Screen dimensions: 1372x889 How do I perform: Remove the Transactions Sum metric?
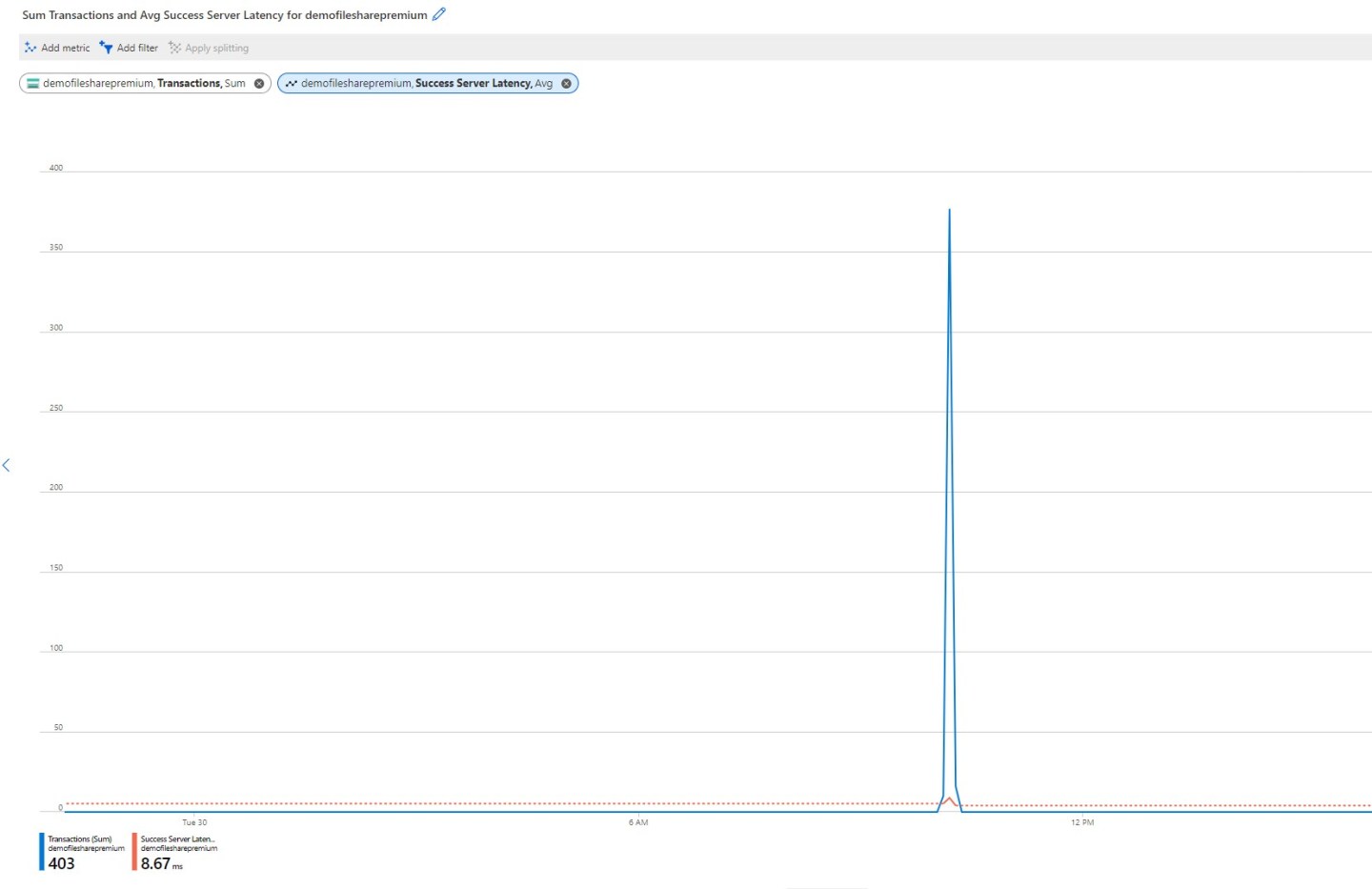pos(259,84)
